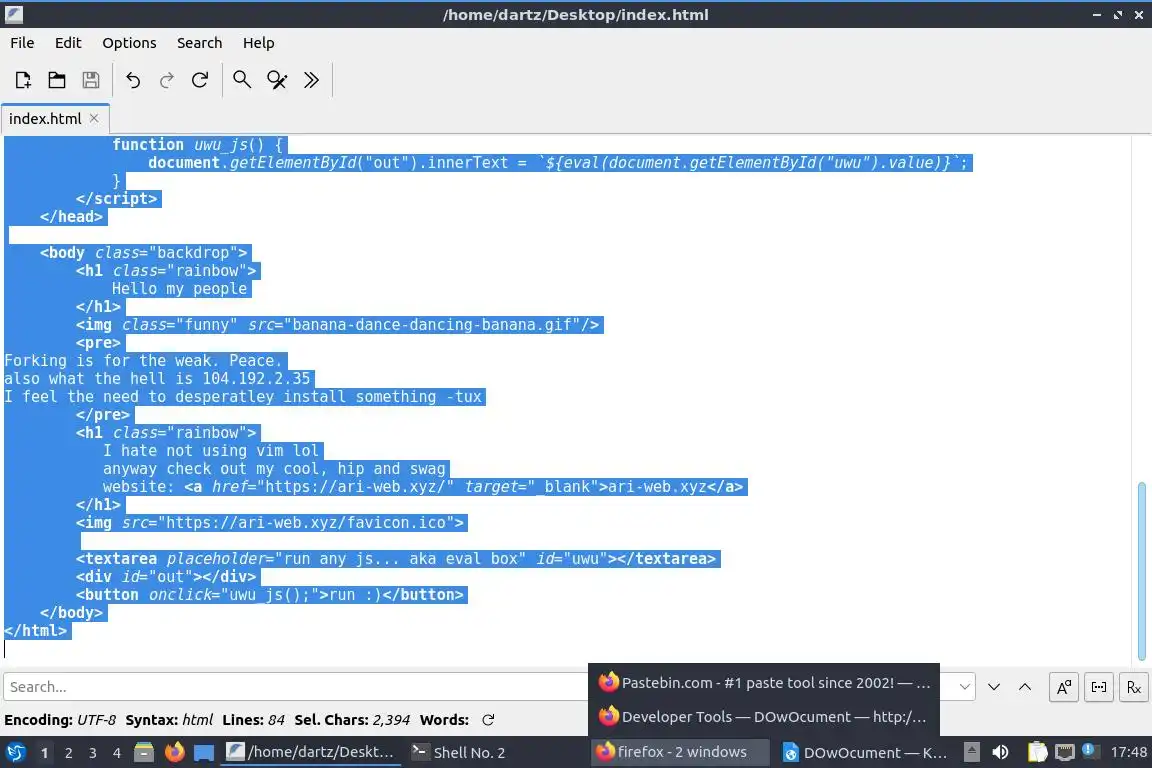Open the Options menu
The image size is (1152, 768).
point(129,43)
